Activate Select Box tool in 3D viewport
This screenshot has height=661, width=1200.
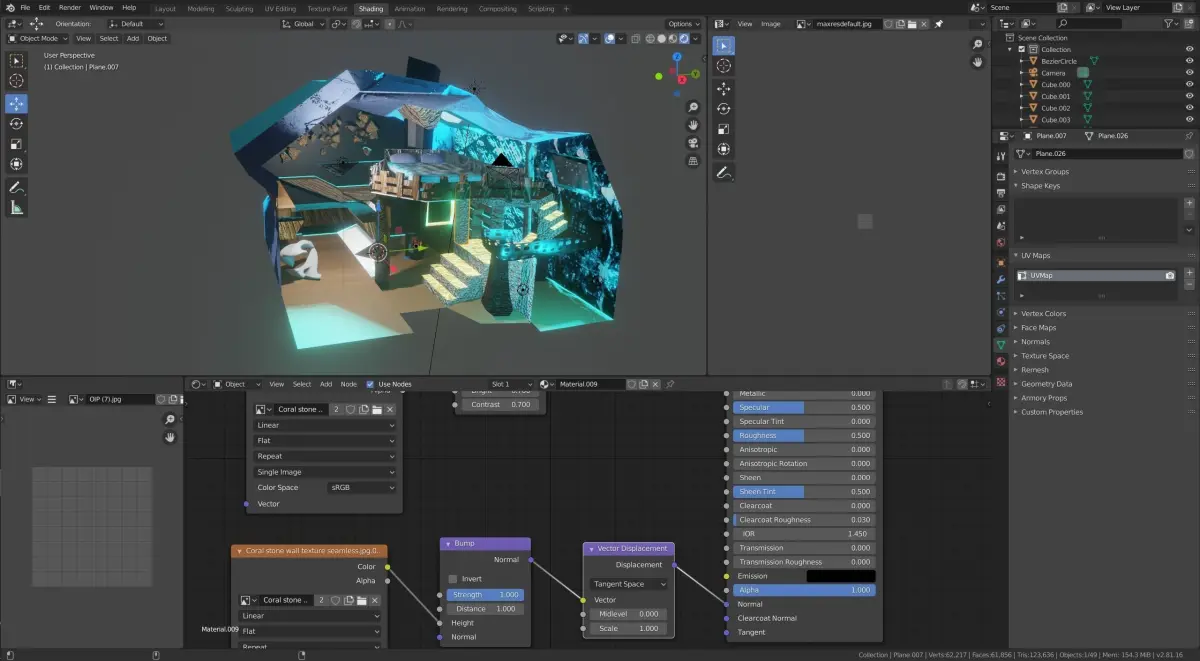point(16,60)
